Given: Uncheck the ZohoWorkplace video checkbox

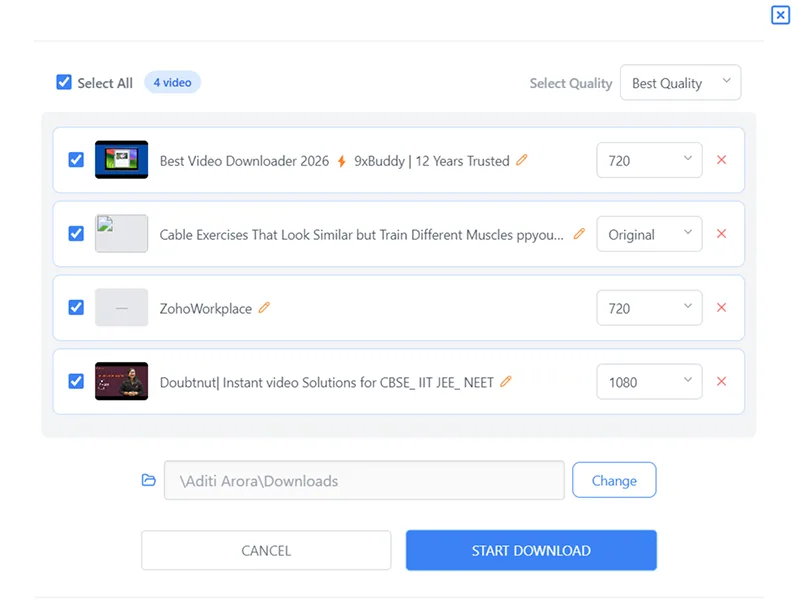Looking at the screenshot, I should click(x=75, y=308).
